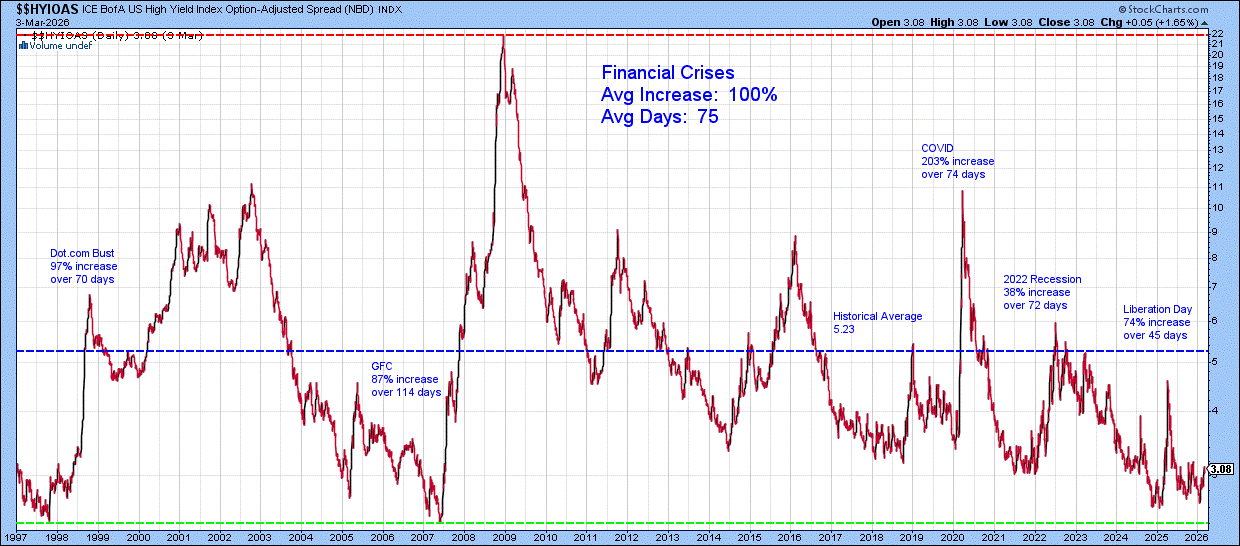Select the COVID 203% increase annotation
Screen dimensions: 1240x546
point(957,161)
